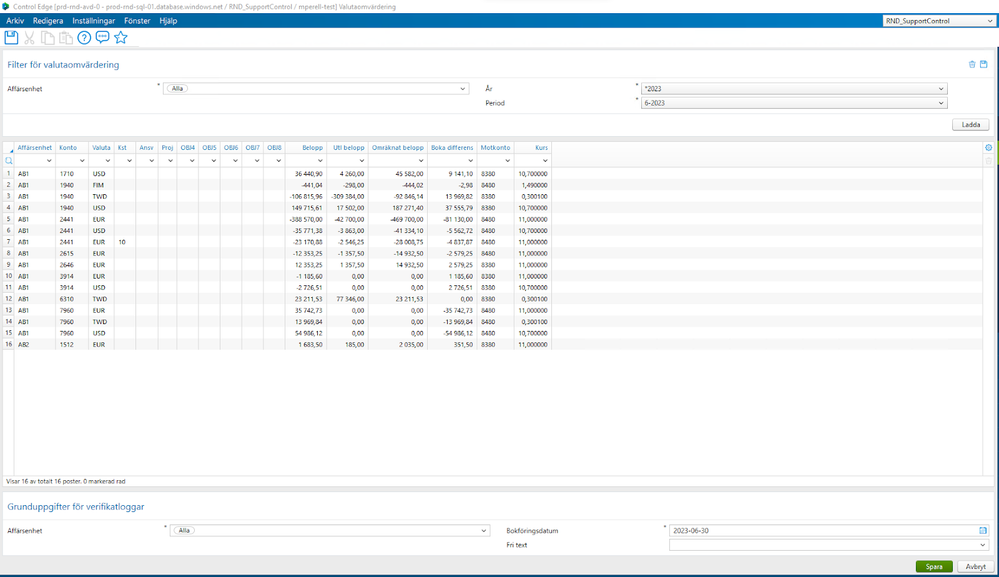Open the Arkiv menu
The width and height of the screenshot is (999, 577).
(15, 21)
